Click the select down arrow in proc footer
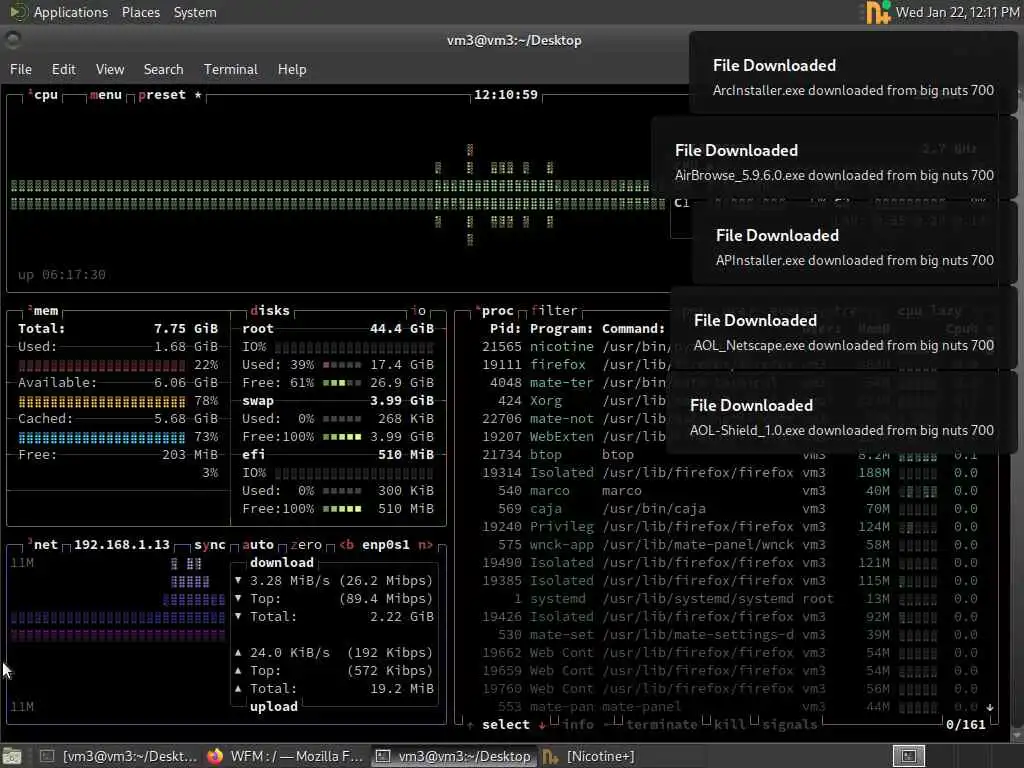1024x768 pixels. click(x=542, y=724)
